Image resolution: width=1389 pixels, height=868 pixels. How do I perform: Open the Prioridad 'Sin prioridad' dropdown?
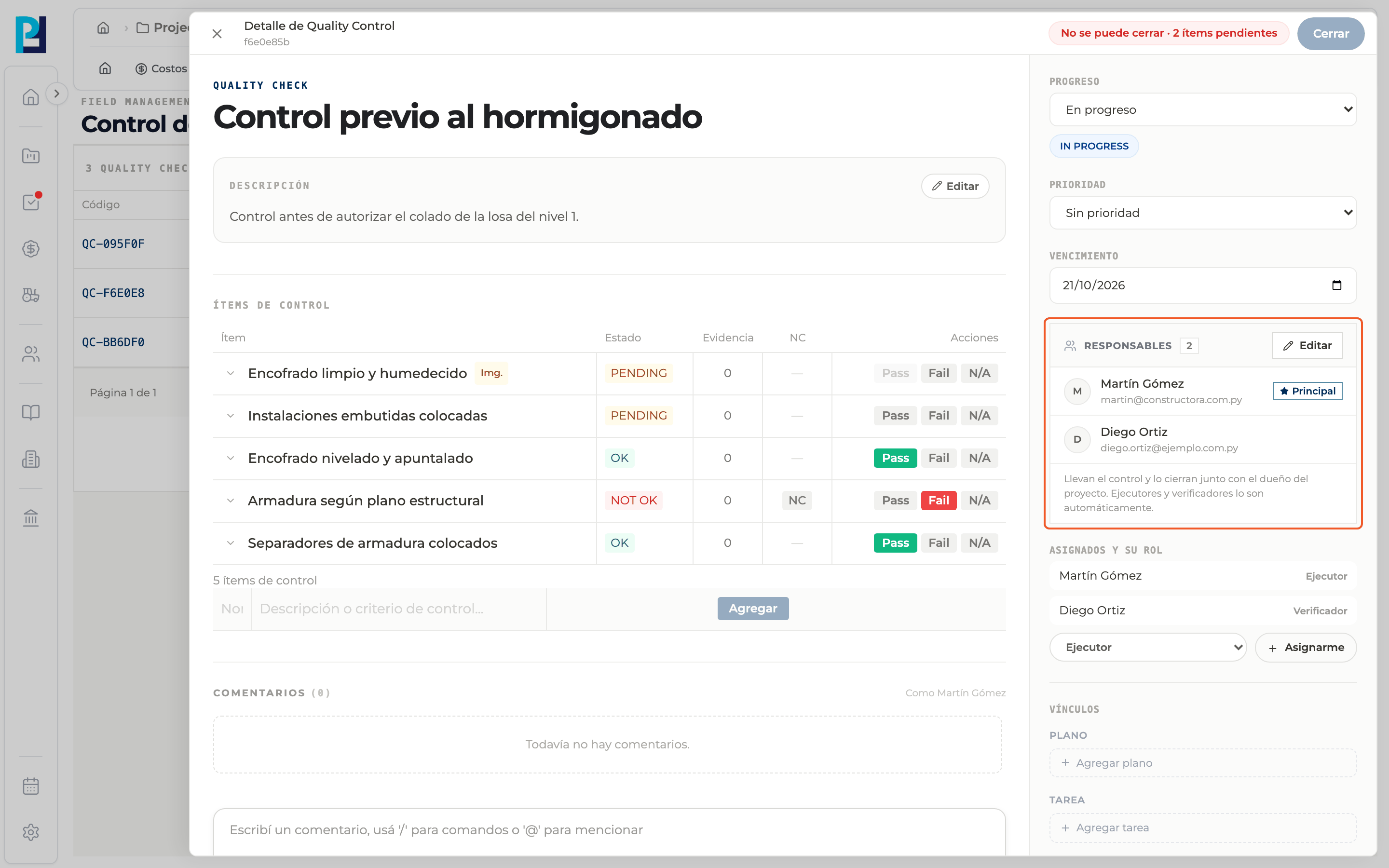pos(1202,213)
